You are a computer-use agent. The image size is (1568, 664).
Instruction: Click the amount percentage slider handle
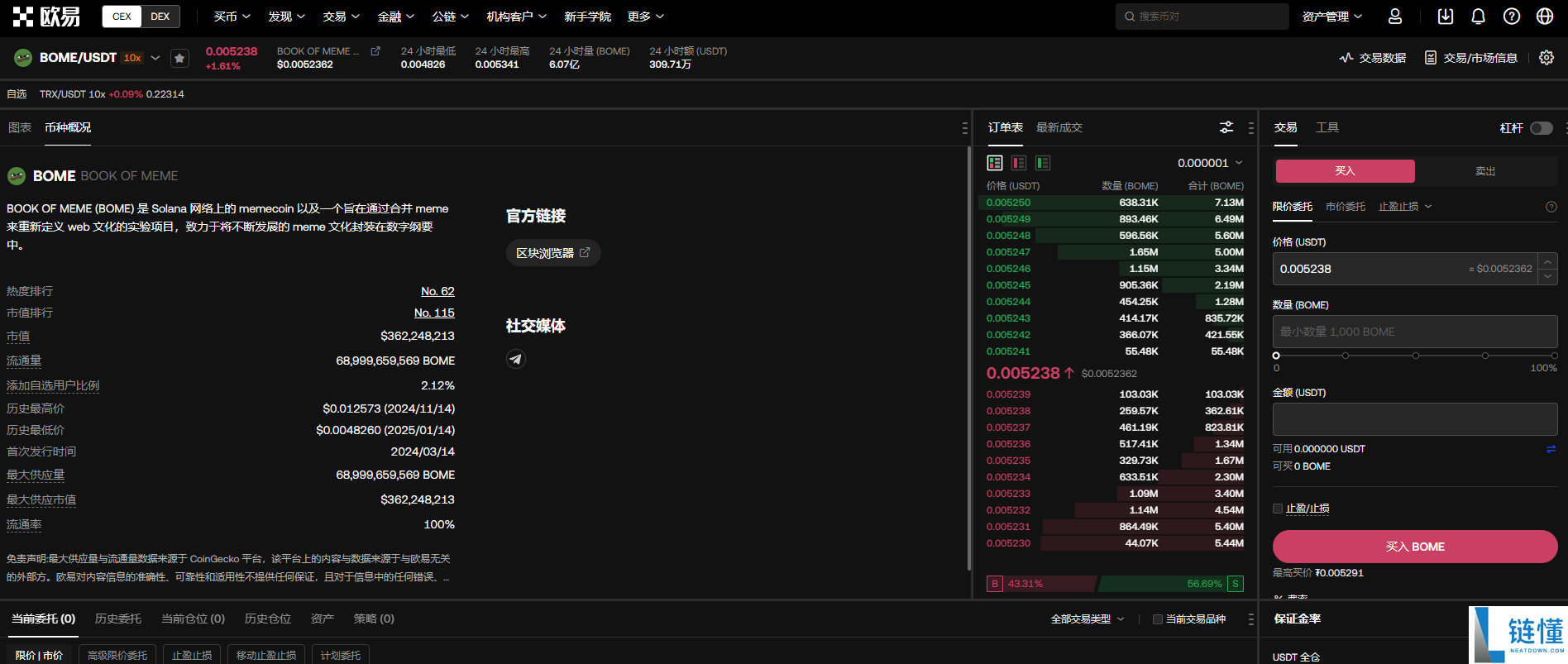(x=1276, y=356)
